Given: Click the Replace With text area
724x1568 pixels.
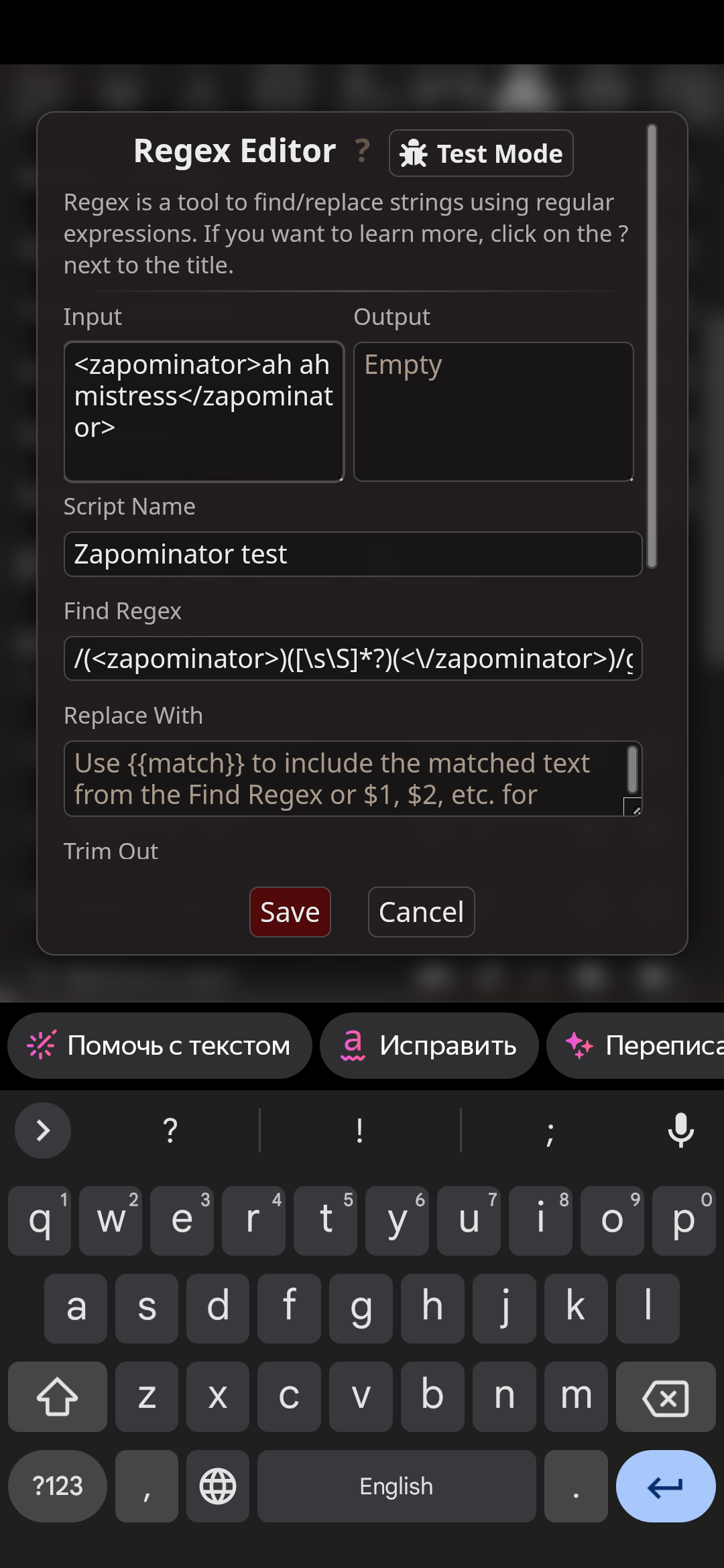Looking at the screenshot, I should pyautogui.click(x=353, y=779).
